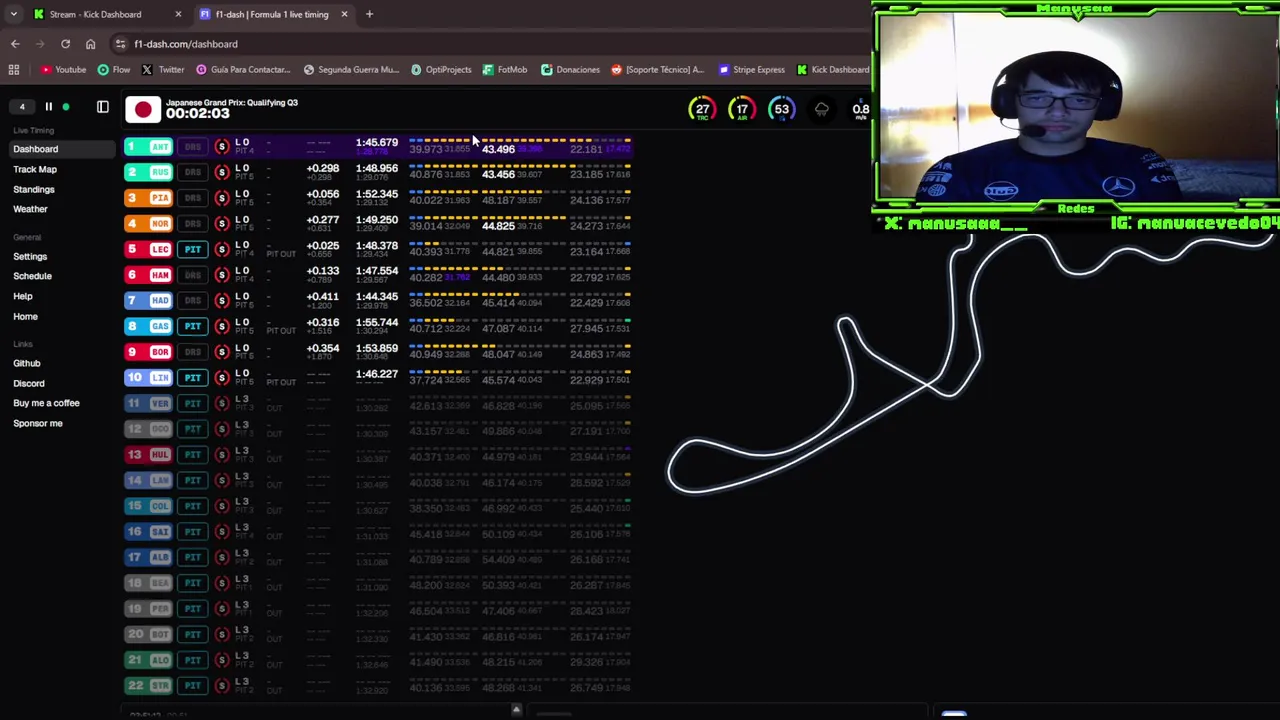Select GAS driver badge in position 8
The image size is (1280, 720).
(149, 326)
